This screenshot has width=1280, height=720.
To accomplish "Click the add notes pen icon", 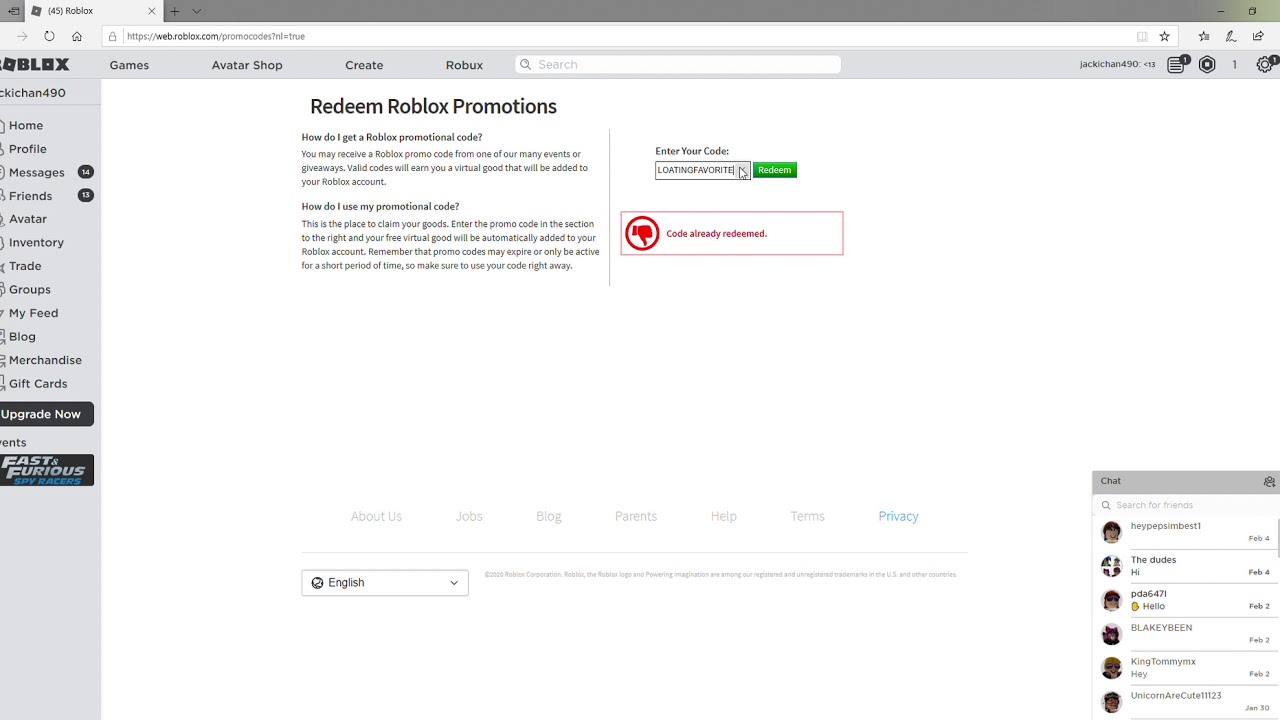I will tap(1231, 36).
